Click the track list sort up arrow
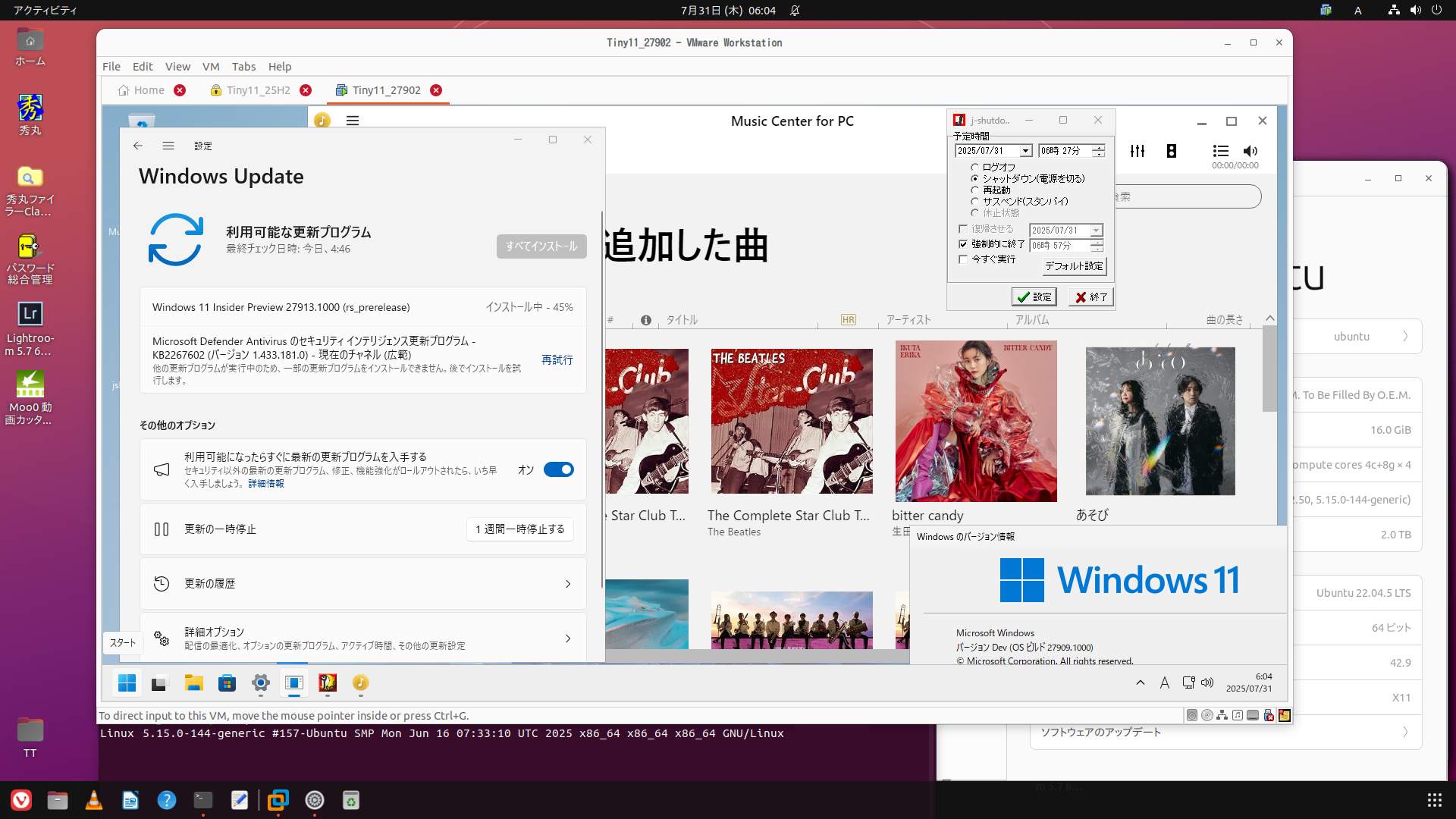Viewport: 1456px width, 819px height. click(x=1270, y=318)
